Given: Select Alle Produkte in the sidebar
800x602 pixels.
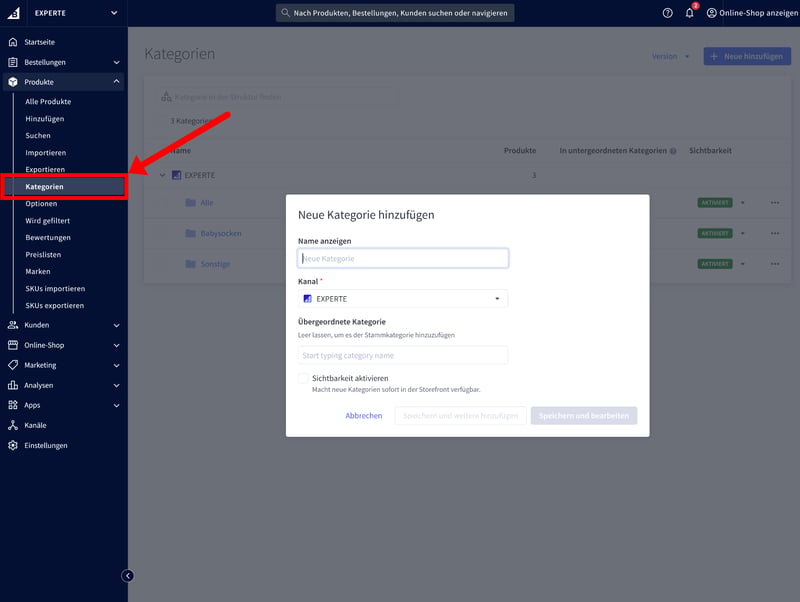Looking at the screenshot, I should (x=48, y=101).
